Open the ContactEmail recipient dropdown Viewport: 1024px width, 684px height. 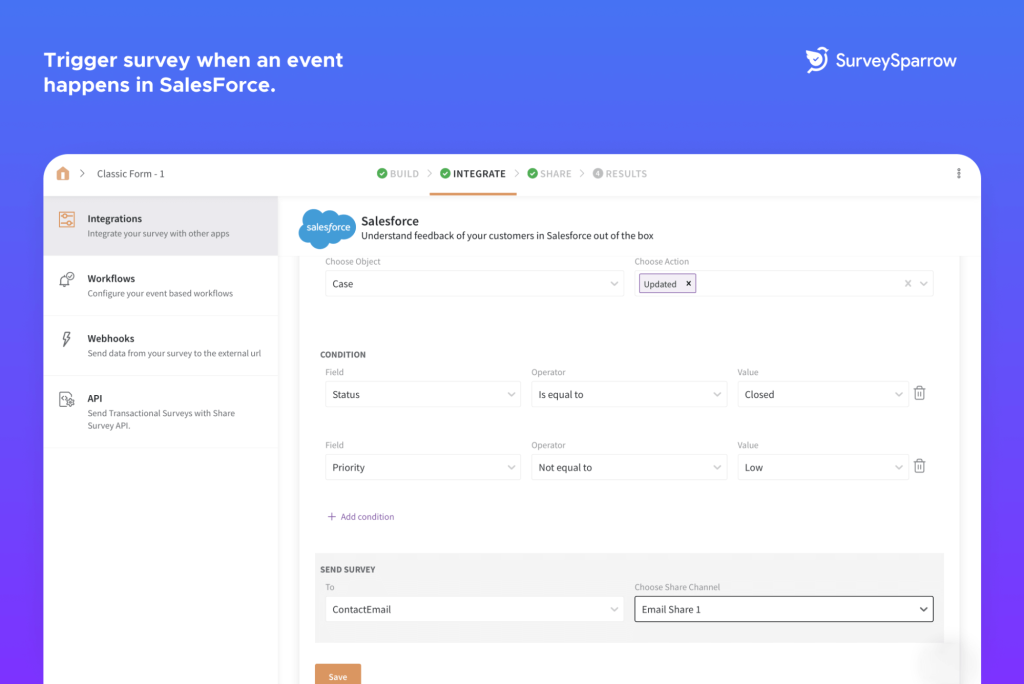[x=474, y=609]
